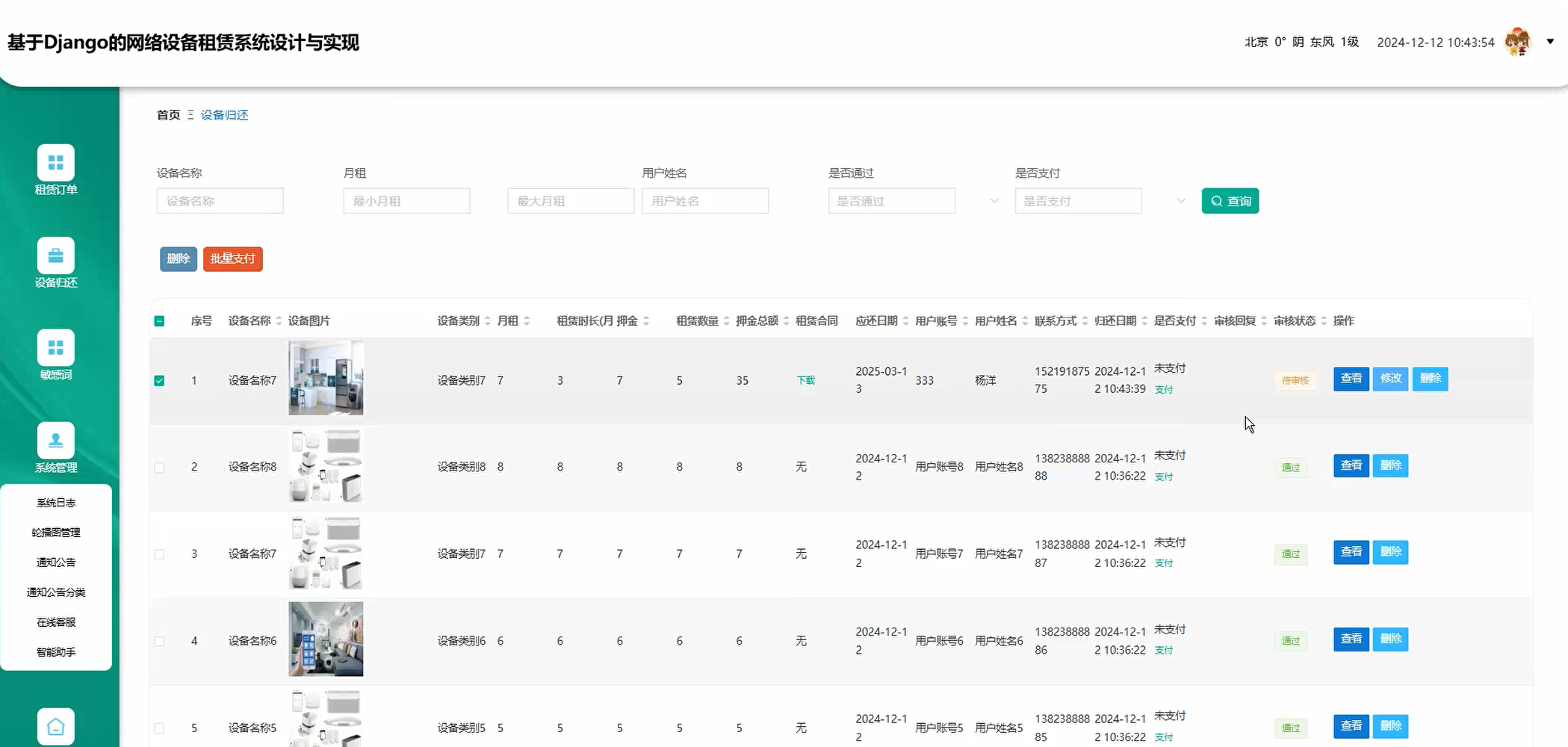Sort by 归还日期 column sort arrows
1568x747 pixels.
1144,321
